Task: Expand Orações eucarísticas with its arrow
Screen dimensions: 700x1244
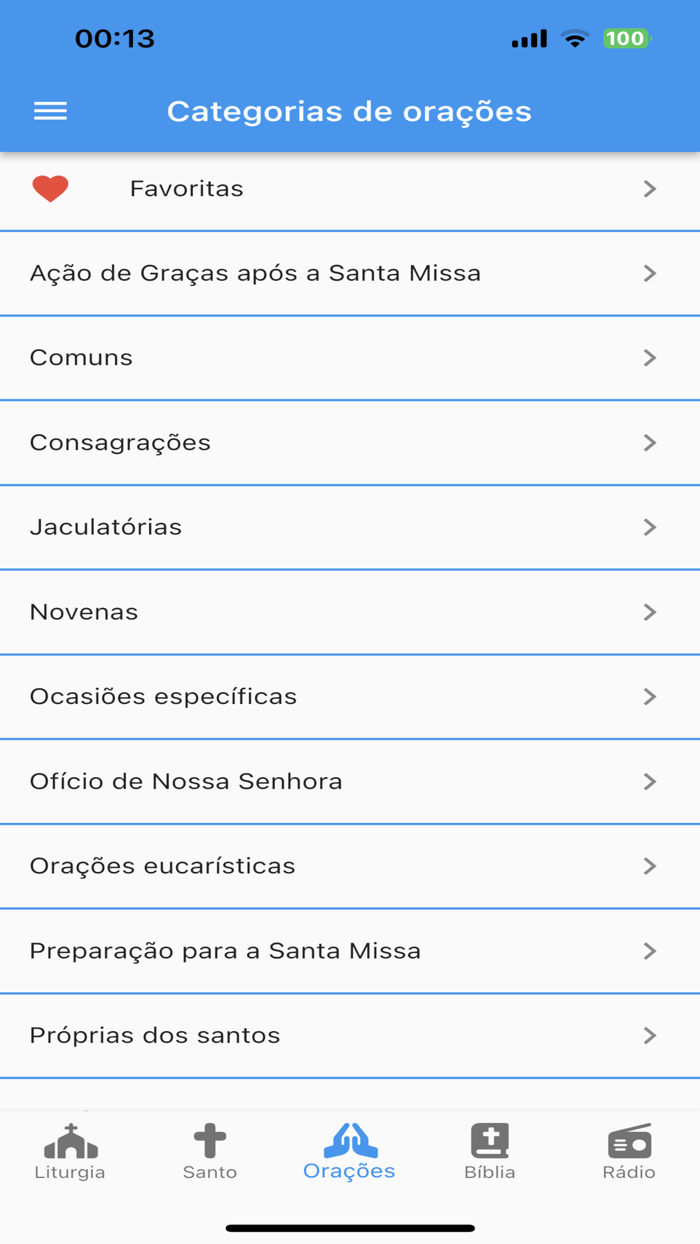Action: 651,866
